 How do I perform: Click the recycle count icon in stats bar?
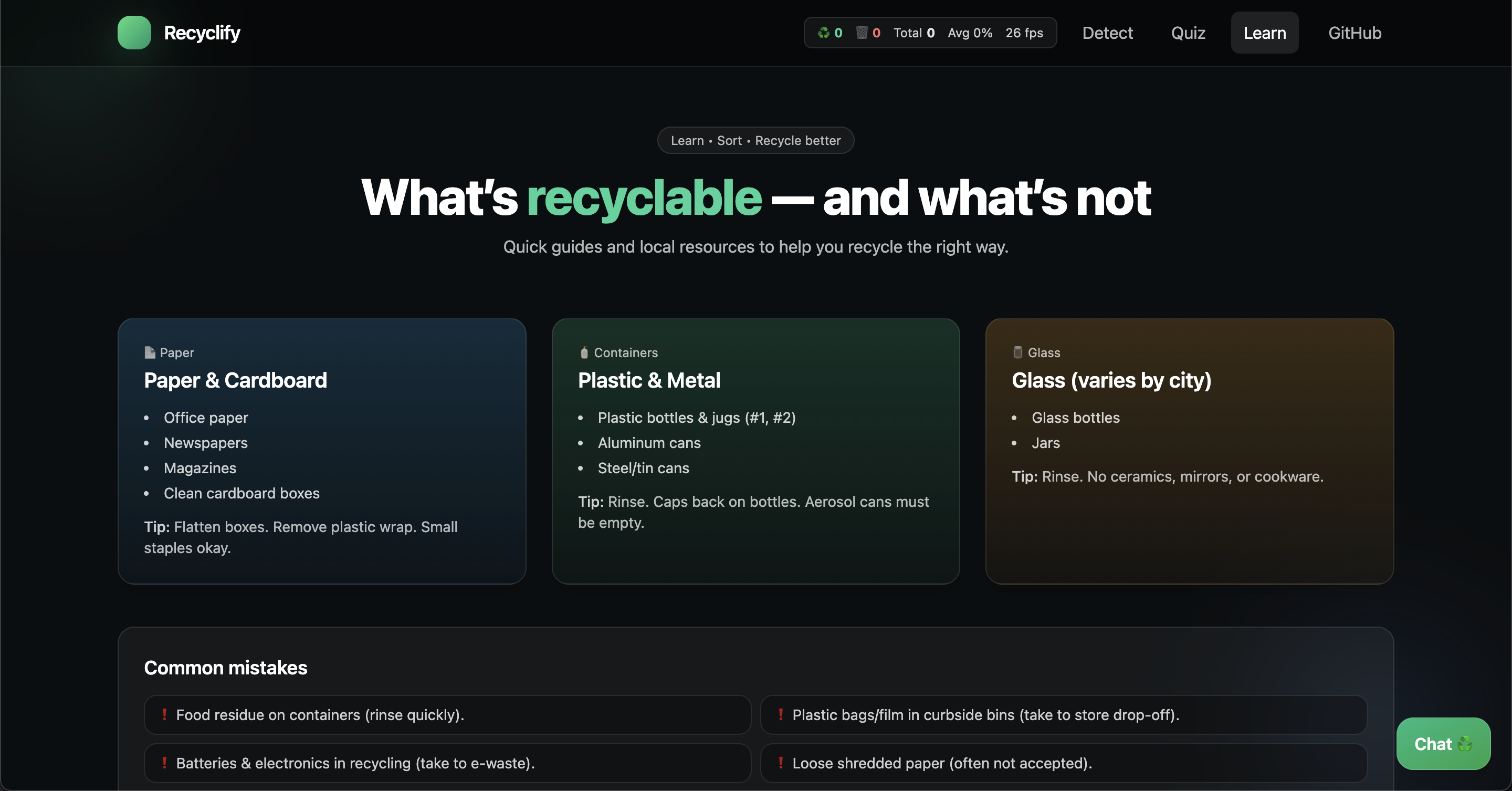(x=824, y=33)
